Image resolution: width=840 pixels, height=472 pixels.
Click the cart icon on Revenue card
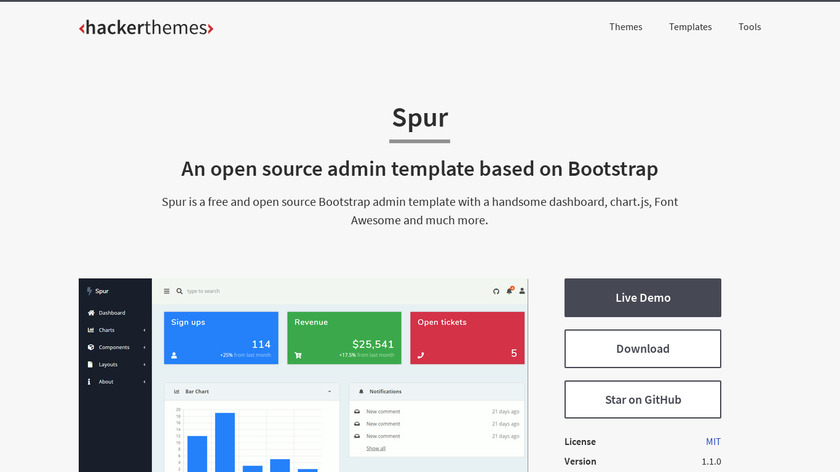(298, 355)
